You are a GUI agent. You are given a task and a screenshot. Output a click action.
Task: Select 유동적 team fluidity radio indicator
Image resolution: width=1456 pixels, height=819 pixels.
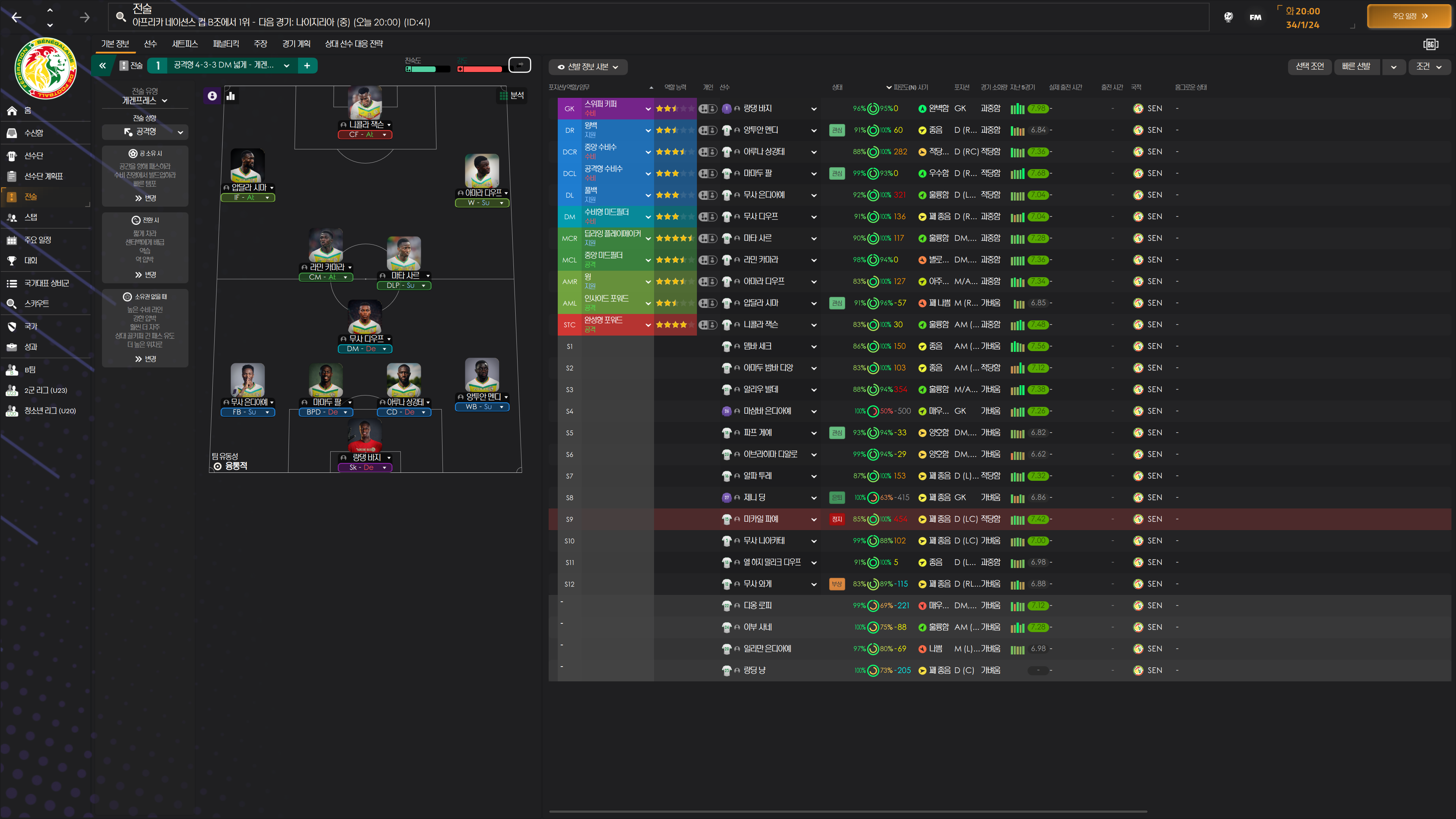tap(218, 466)
